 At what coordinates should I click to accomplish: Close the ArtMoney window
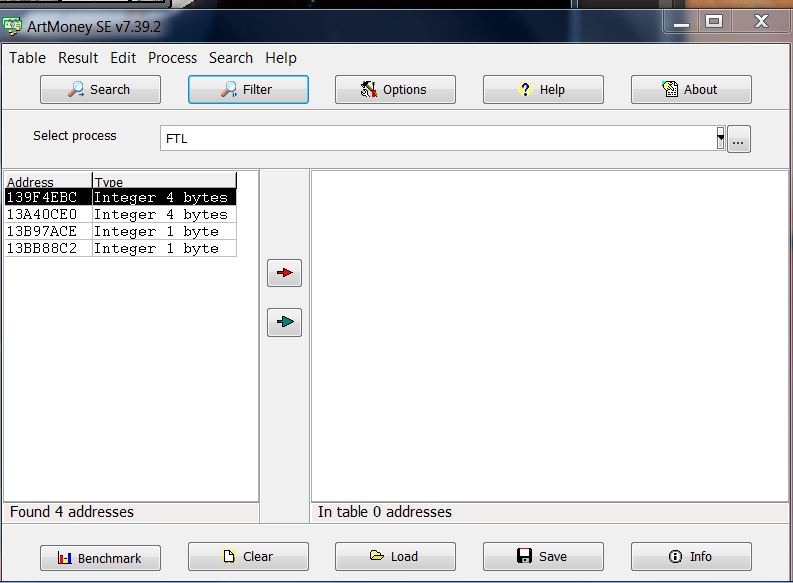pos(761,22)
